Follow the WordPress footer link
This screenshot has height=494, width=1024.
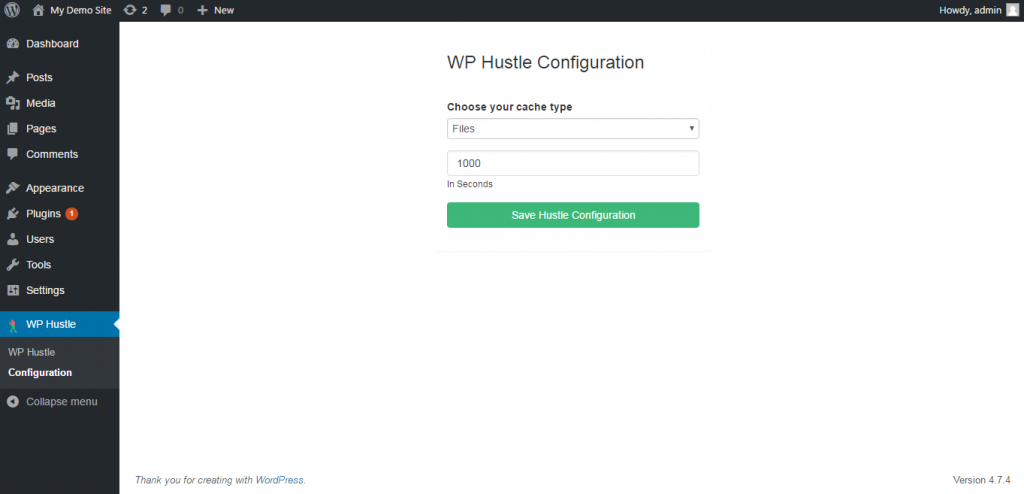point(280,480)
